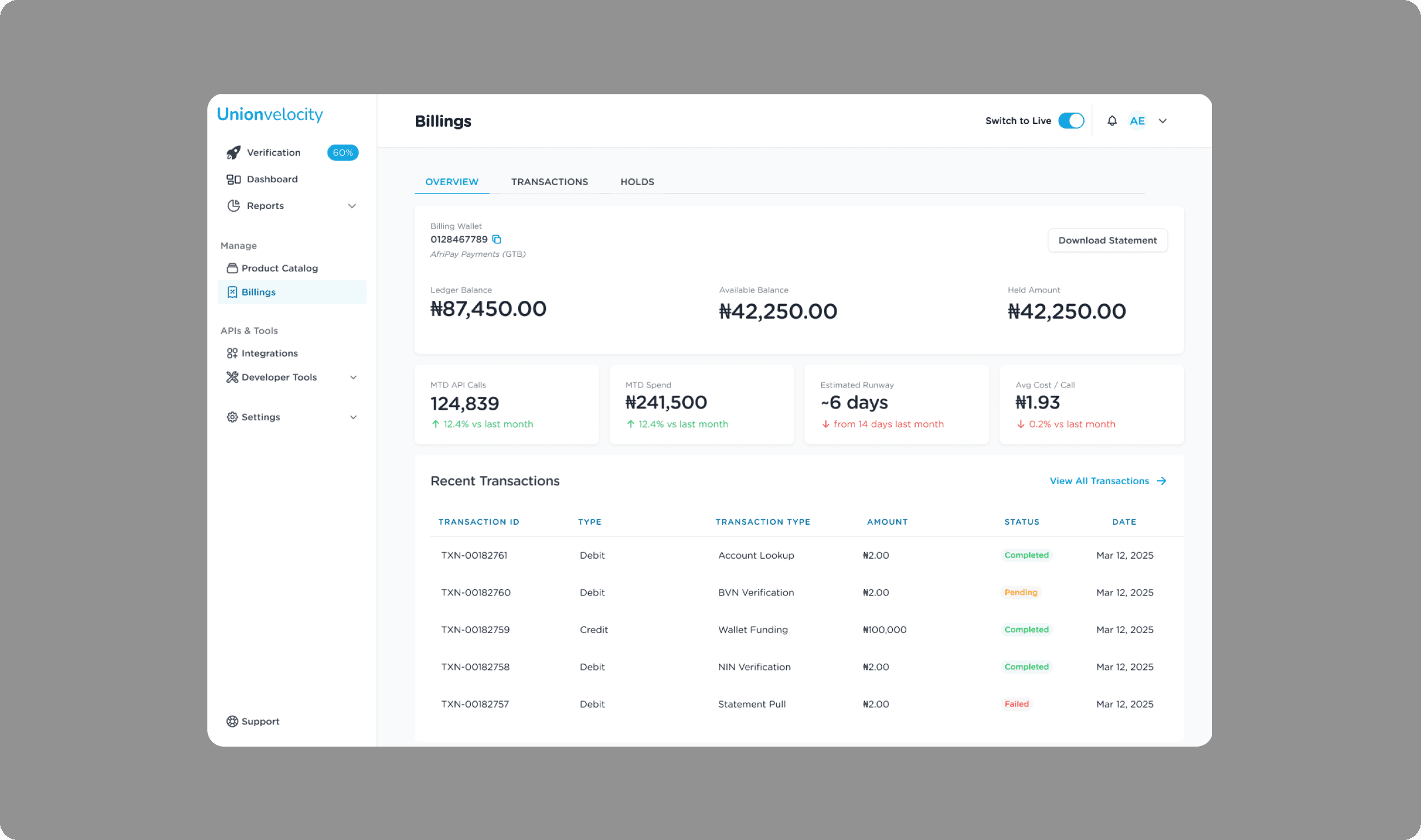Click the MTD Spend value ₦241,500

click(x=666, y=403)
